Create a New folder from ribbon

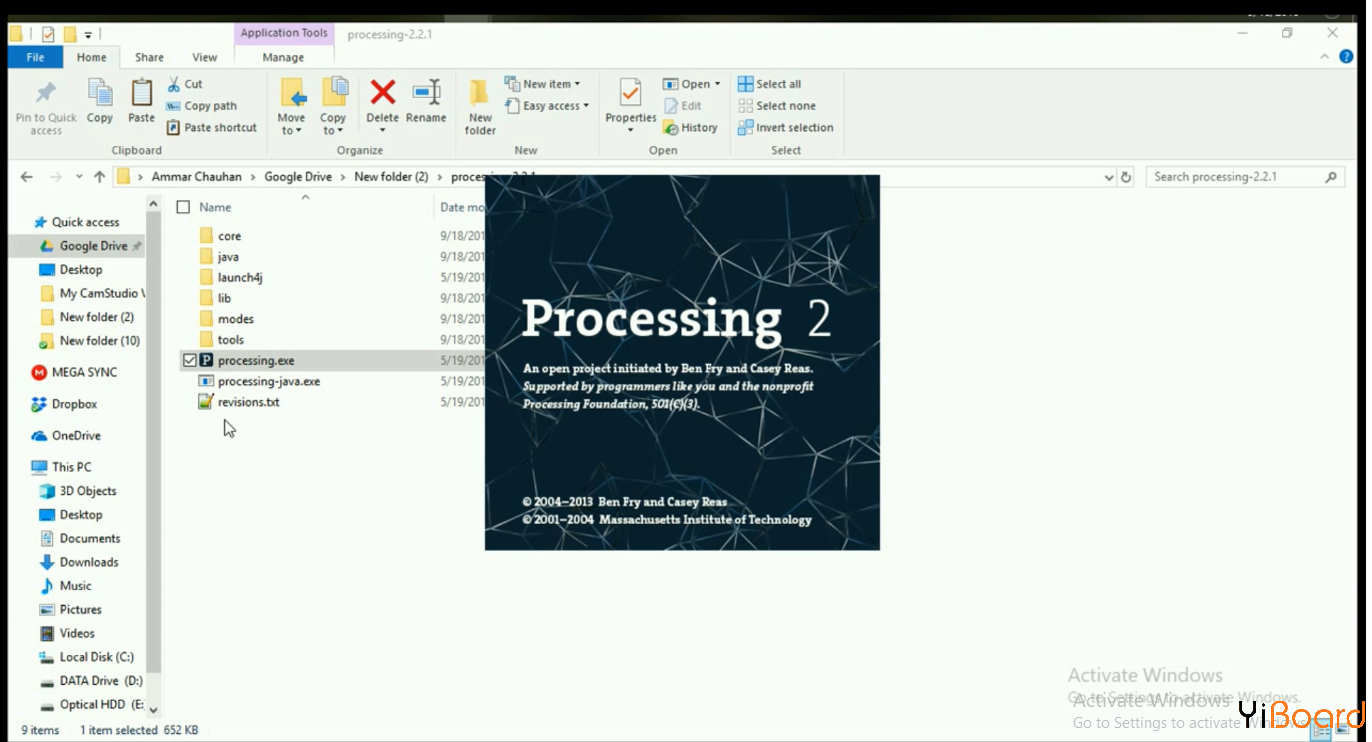[x=480, y=107]
